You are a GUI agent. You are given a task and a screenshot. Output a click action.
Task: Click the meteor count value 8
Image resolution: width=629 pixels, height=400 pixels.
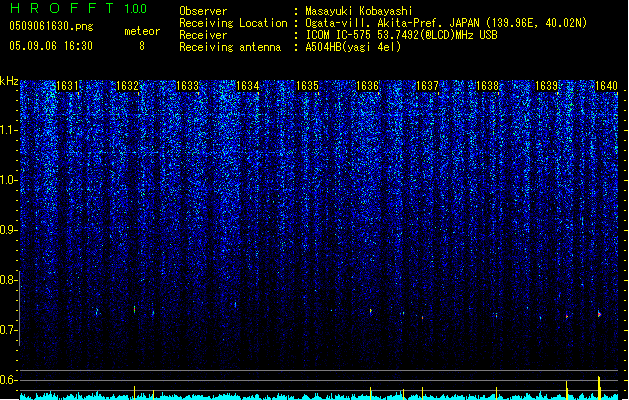click(142, 46)
